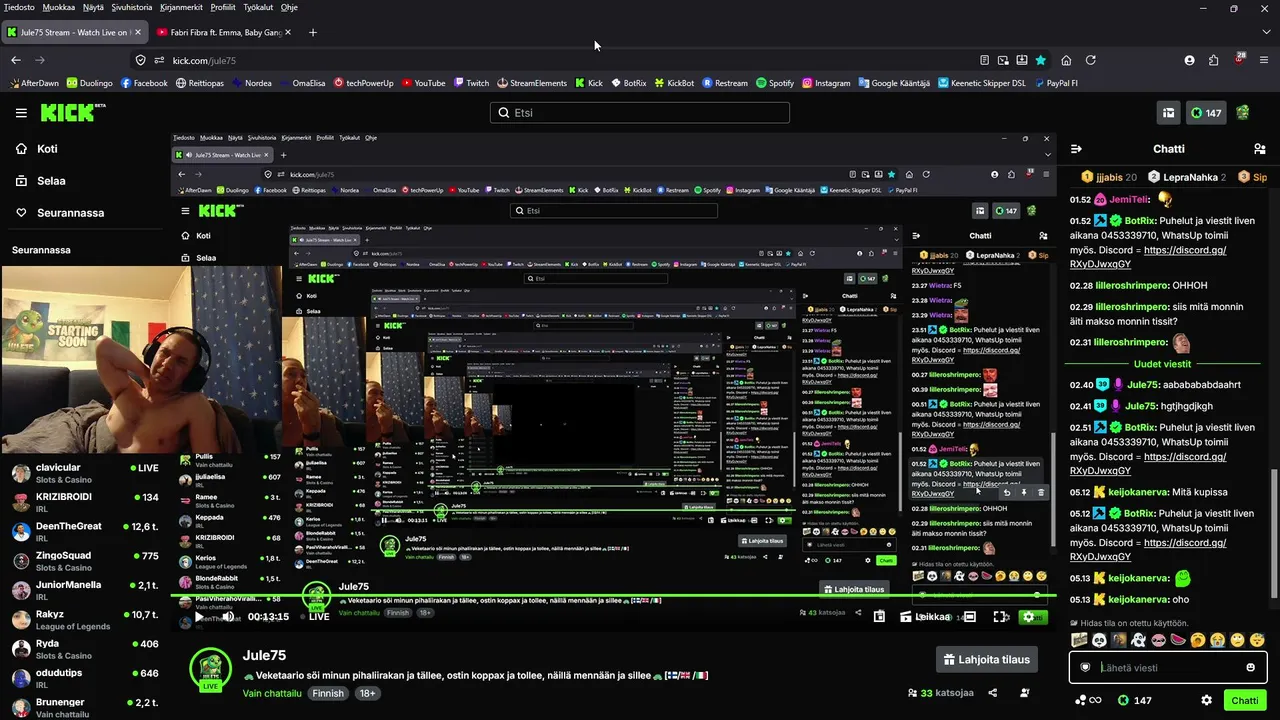The width and height of the screenshot is (1280, 720).
Task: Insert the panda emote
Action: [1099, 640]
